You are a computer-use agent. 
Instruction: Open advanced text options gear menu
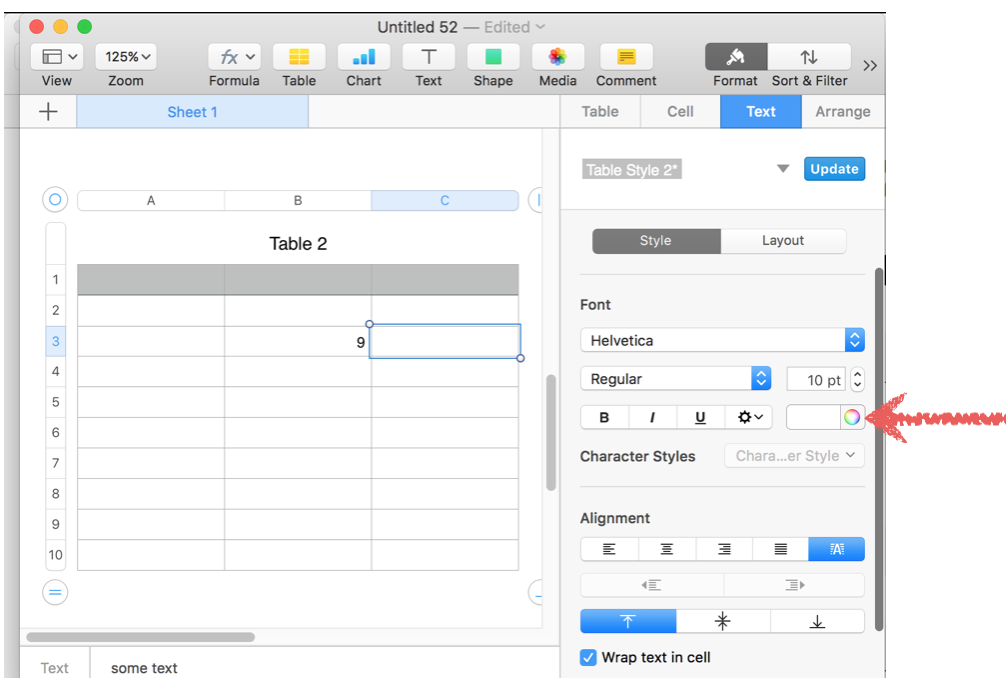749,417
